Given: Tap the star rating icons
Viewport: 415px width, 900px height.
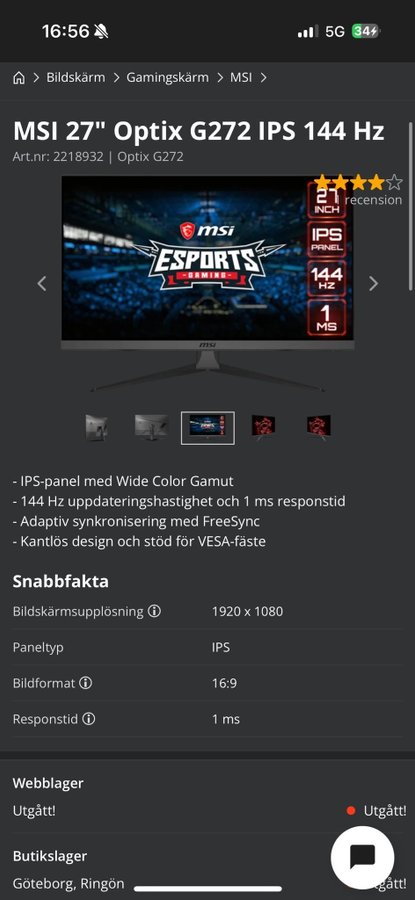Looking at the screenshot, I should pyautogui.click(x=358, y=183).
